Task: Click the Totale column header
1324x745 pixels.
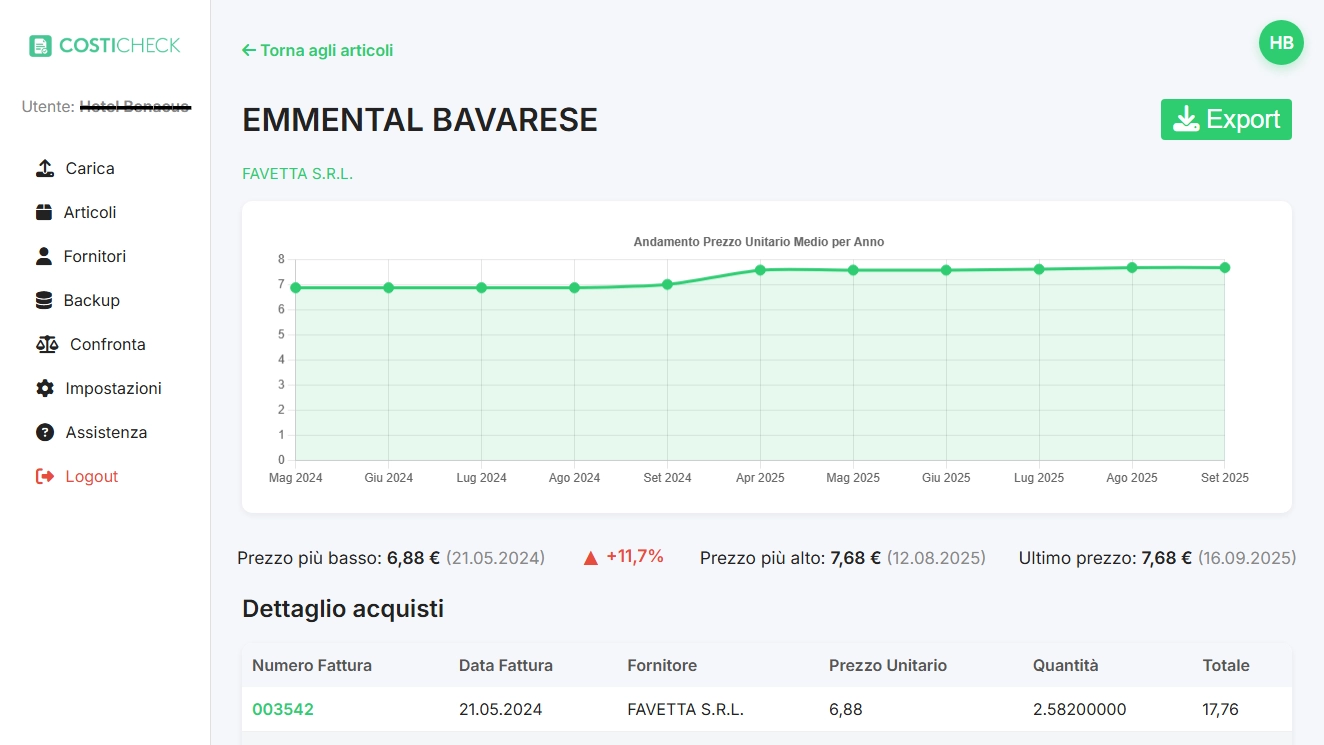Action: (1226, 665)
